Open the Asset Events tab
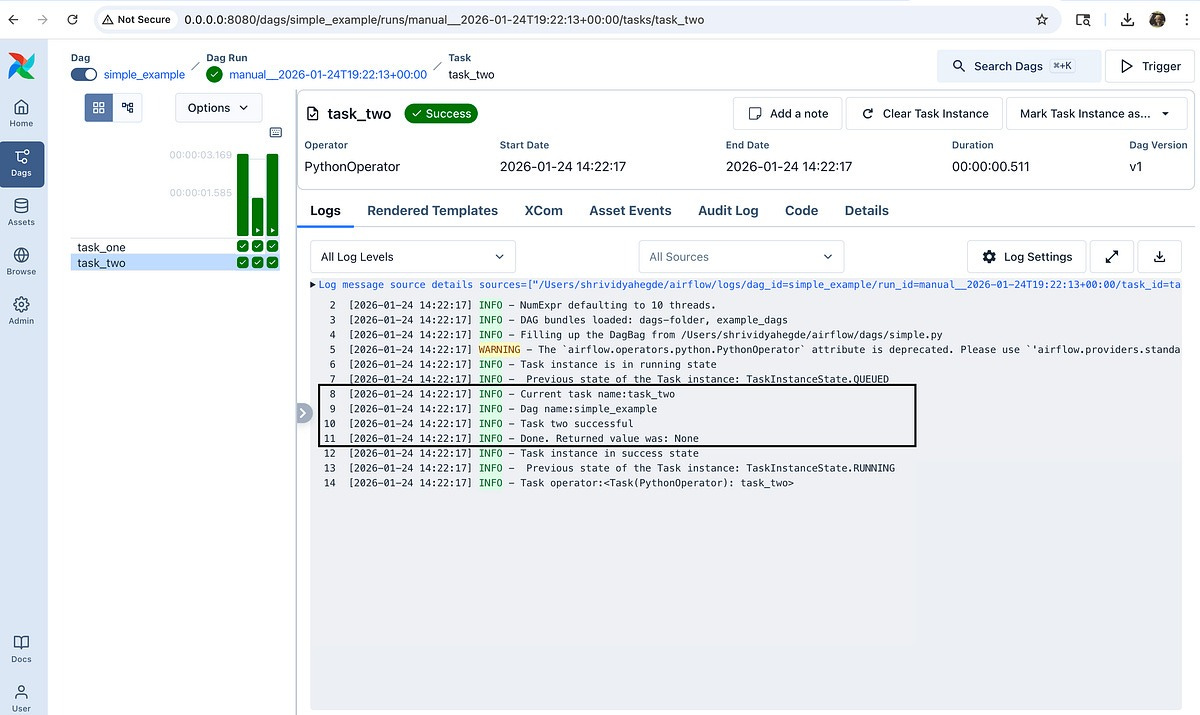The image size is (1200, 715). [630, 211]
